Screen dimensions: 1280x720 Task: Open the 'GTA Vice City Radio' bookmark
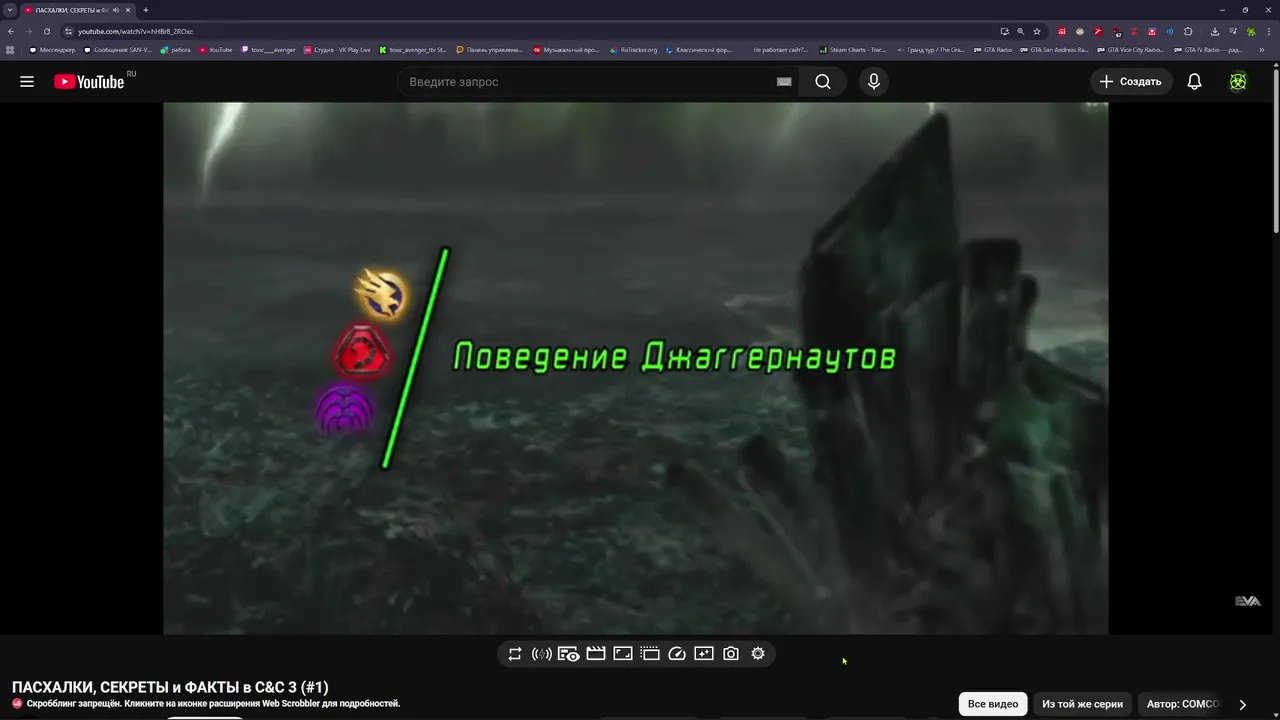tap(1131, 49)
